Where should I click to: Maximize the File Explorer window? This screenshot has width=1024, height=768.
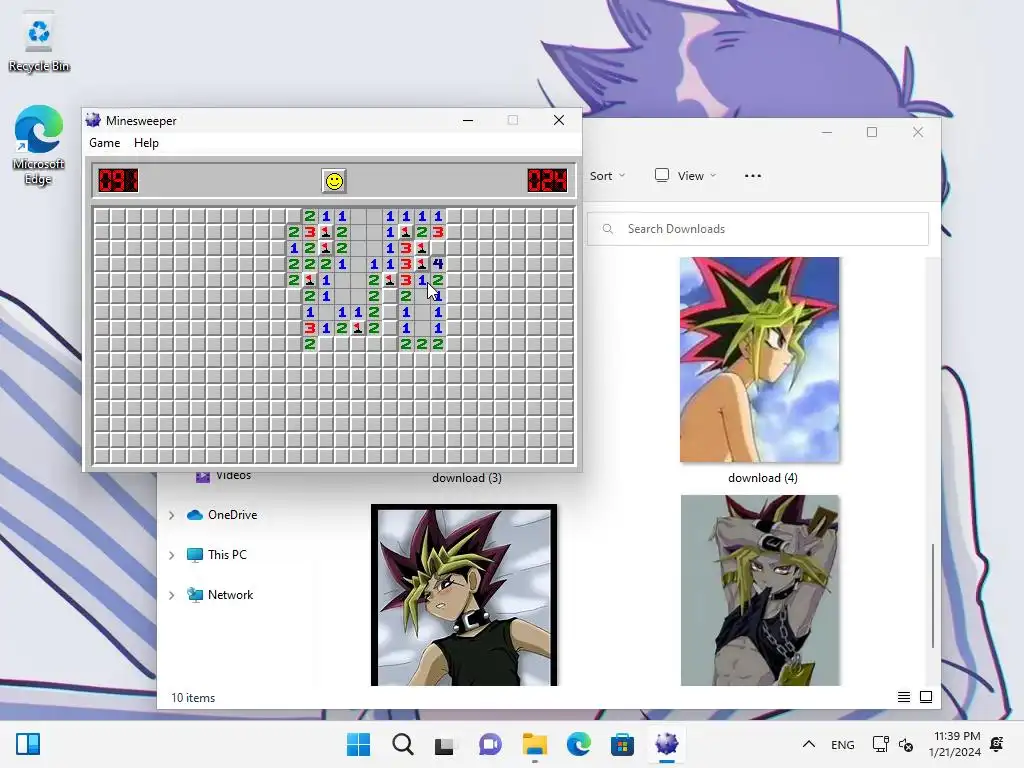click(x=872, y=132)
